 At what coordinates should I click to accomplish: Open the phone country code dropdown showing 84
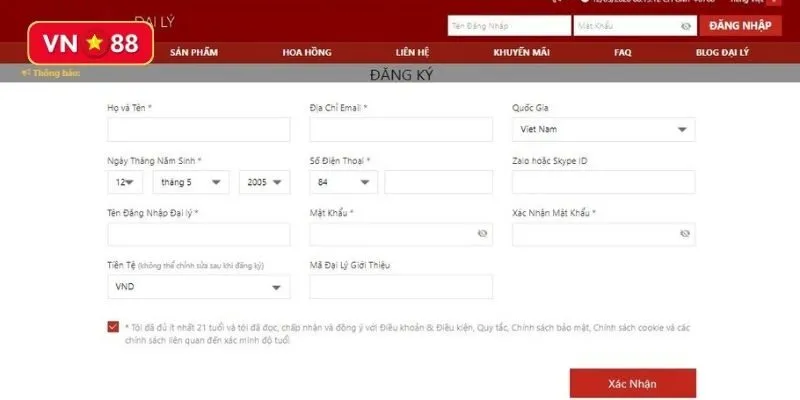click(x=343, y=182)
